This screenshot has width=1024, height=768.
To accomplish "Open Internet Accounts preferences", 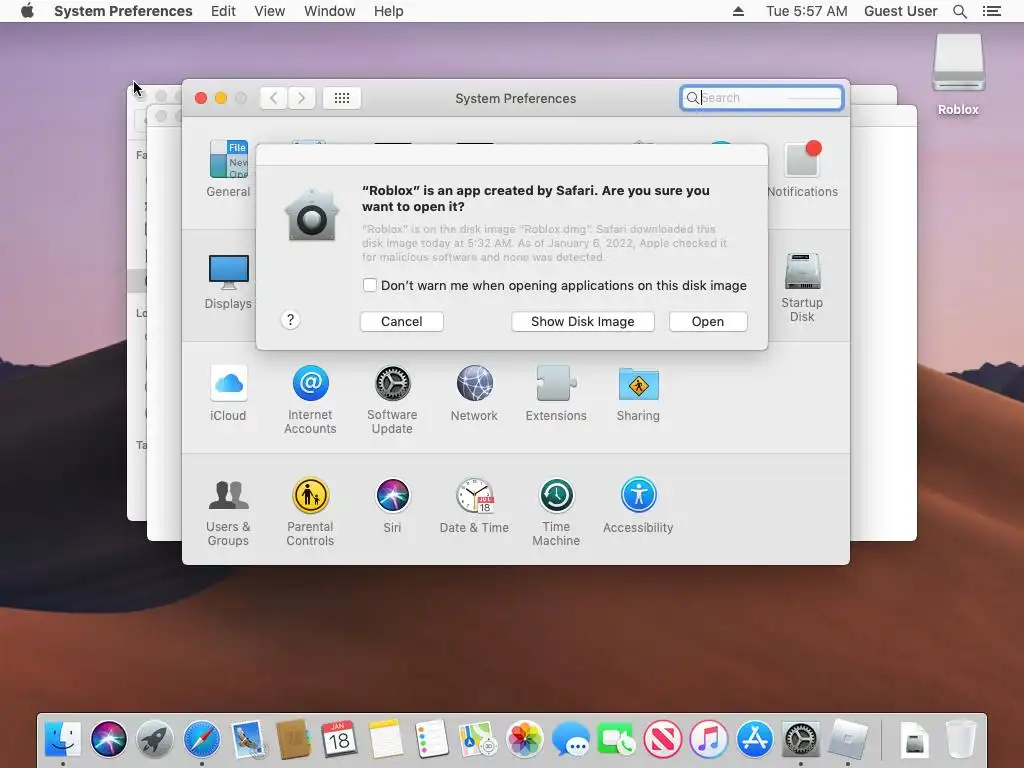I will coord(310,400).
